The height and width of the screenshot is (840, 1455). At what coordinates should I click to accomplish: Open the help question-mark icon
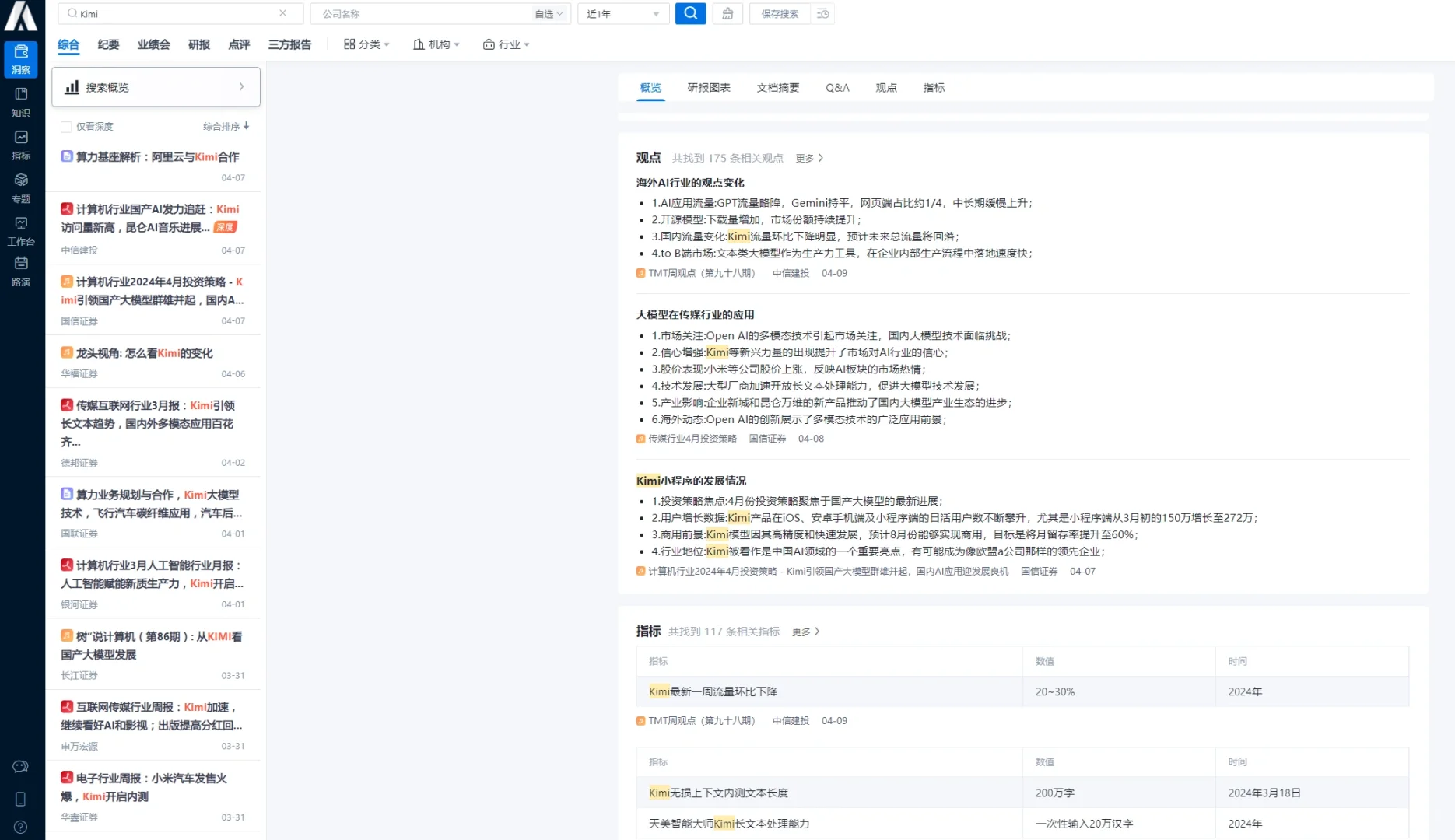pyautogui.click(x=21, y=827)
